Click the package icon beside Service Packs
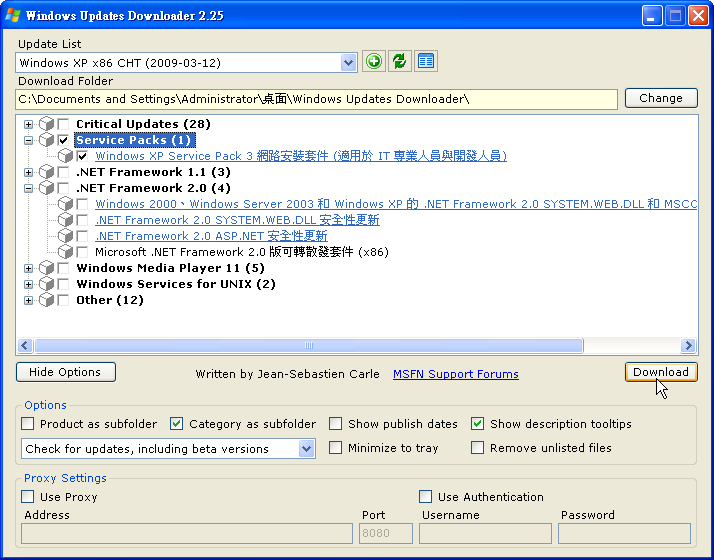The image size is (714, 560). pos(46,140)
